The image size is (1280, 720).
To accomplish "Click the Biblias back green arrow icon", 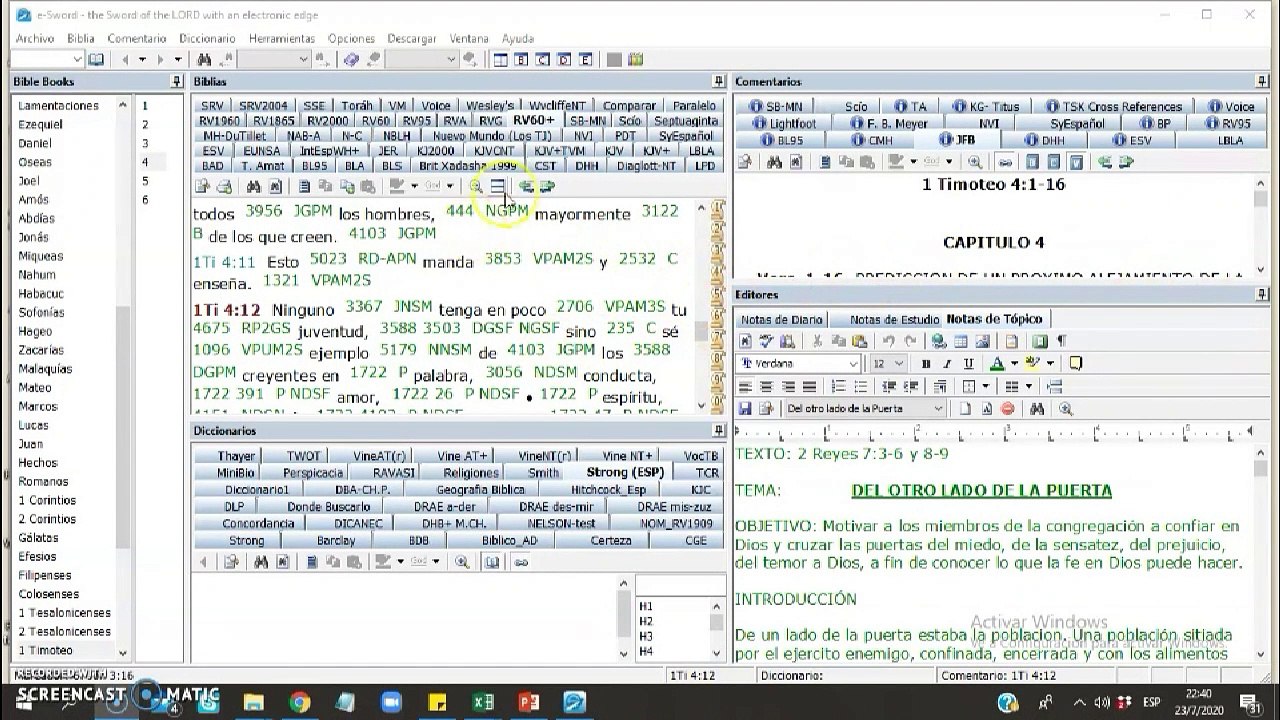I will coord(527,186).
